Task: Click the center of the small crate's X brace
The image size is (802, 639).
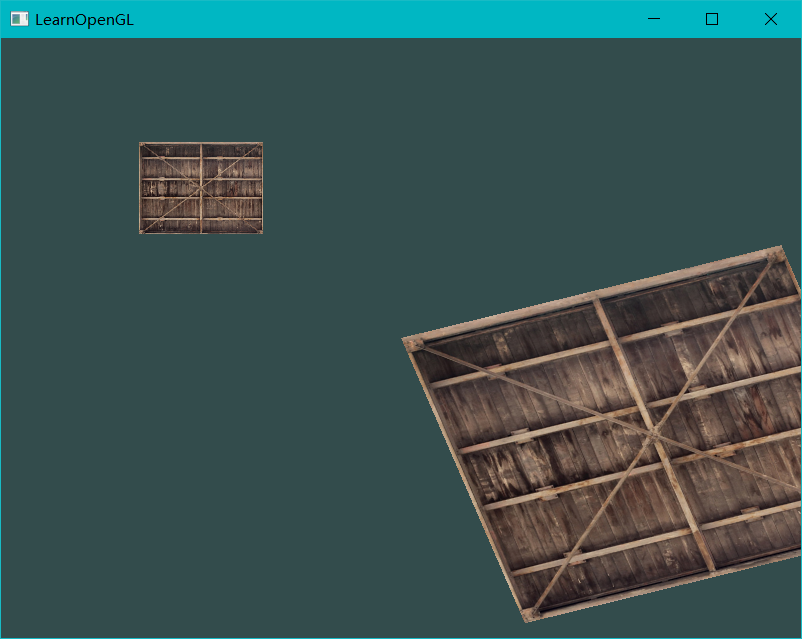Action: coord(201,187)
